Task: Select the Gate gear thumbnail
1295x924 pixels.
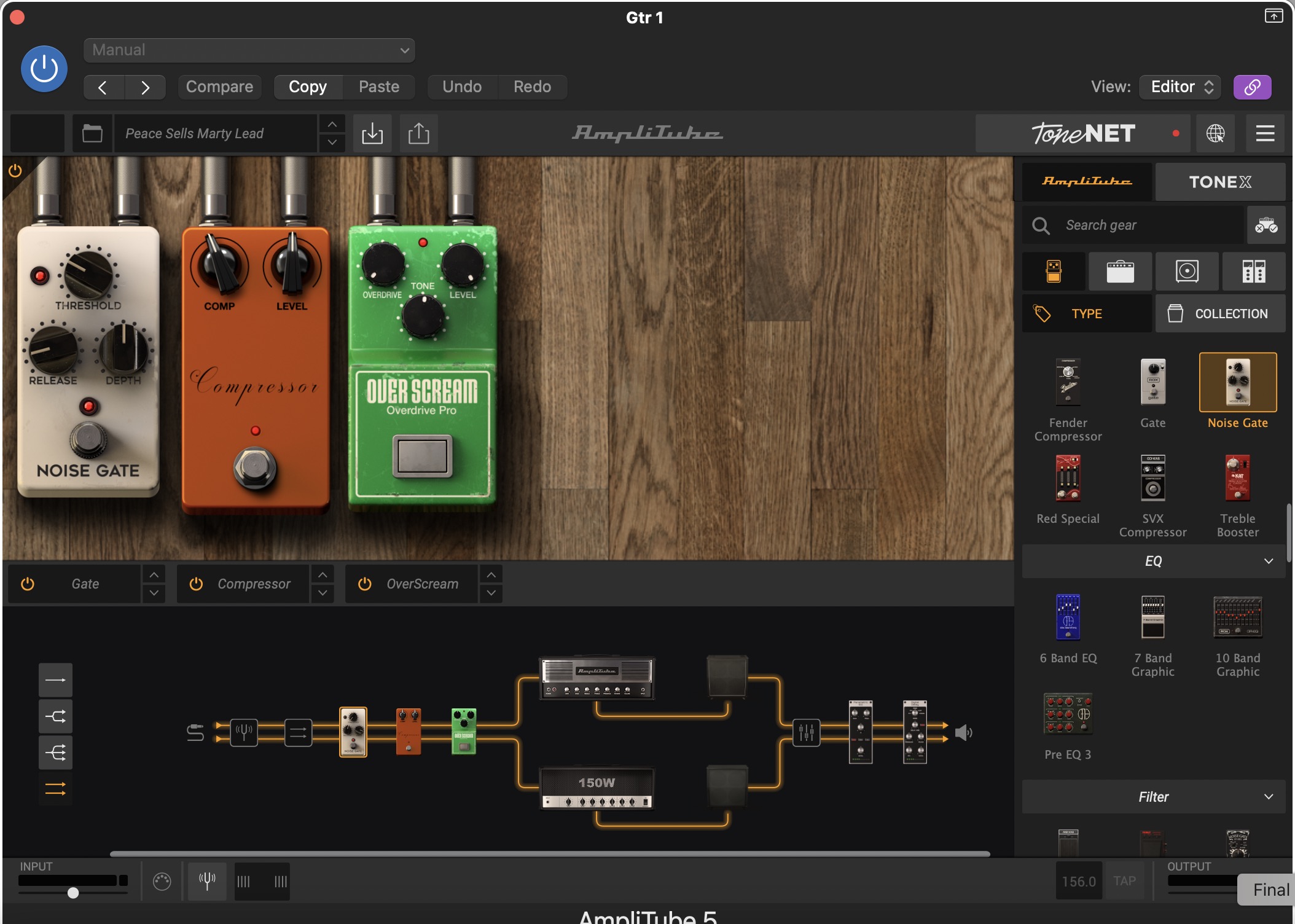Action: tap(1153, 382)
